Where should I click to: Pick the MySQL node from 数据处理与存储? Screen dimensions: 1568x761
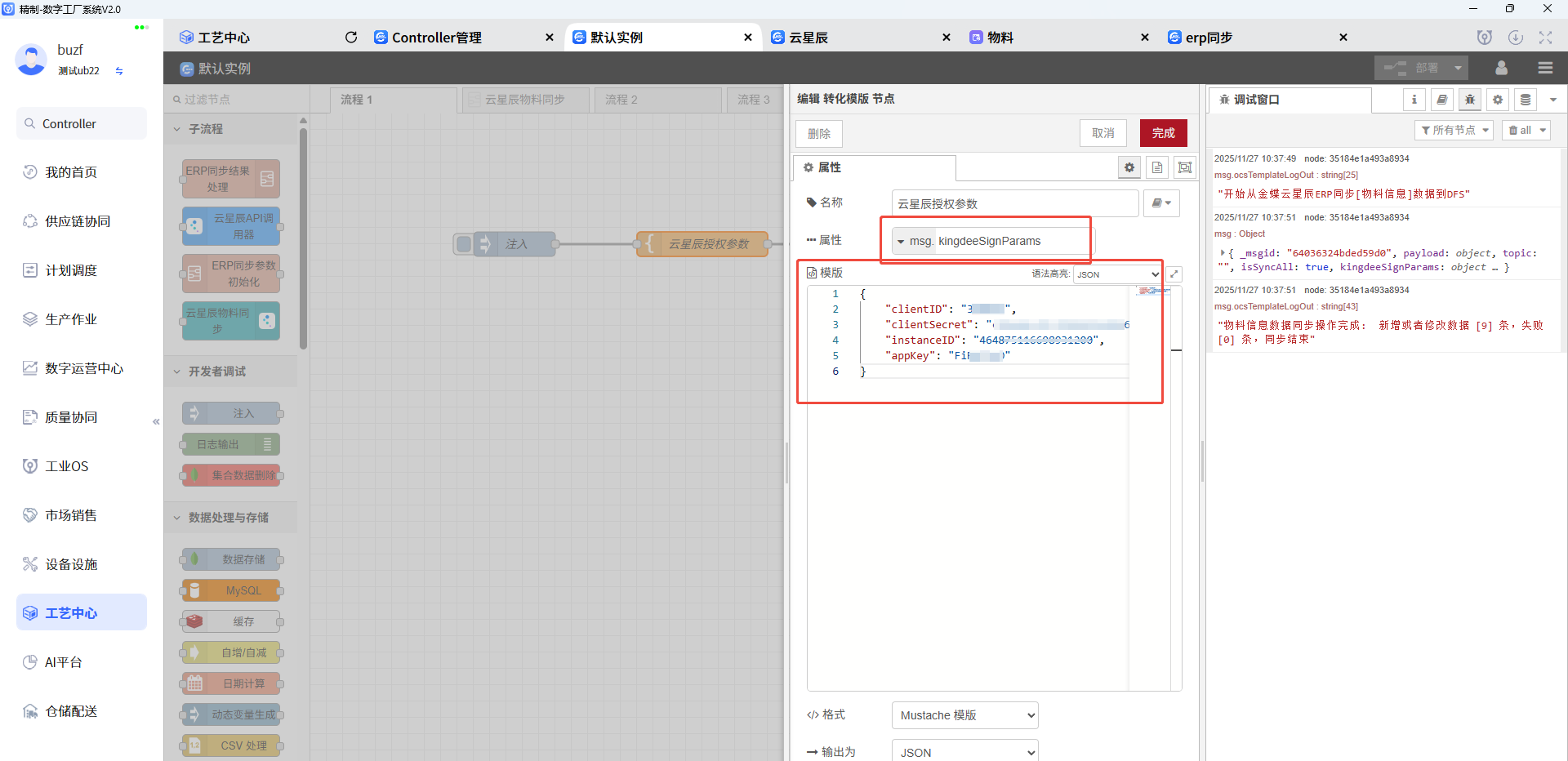click(x=231, y=590)
